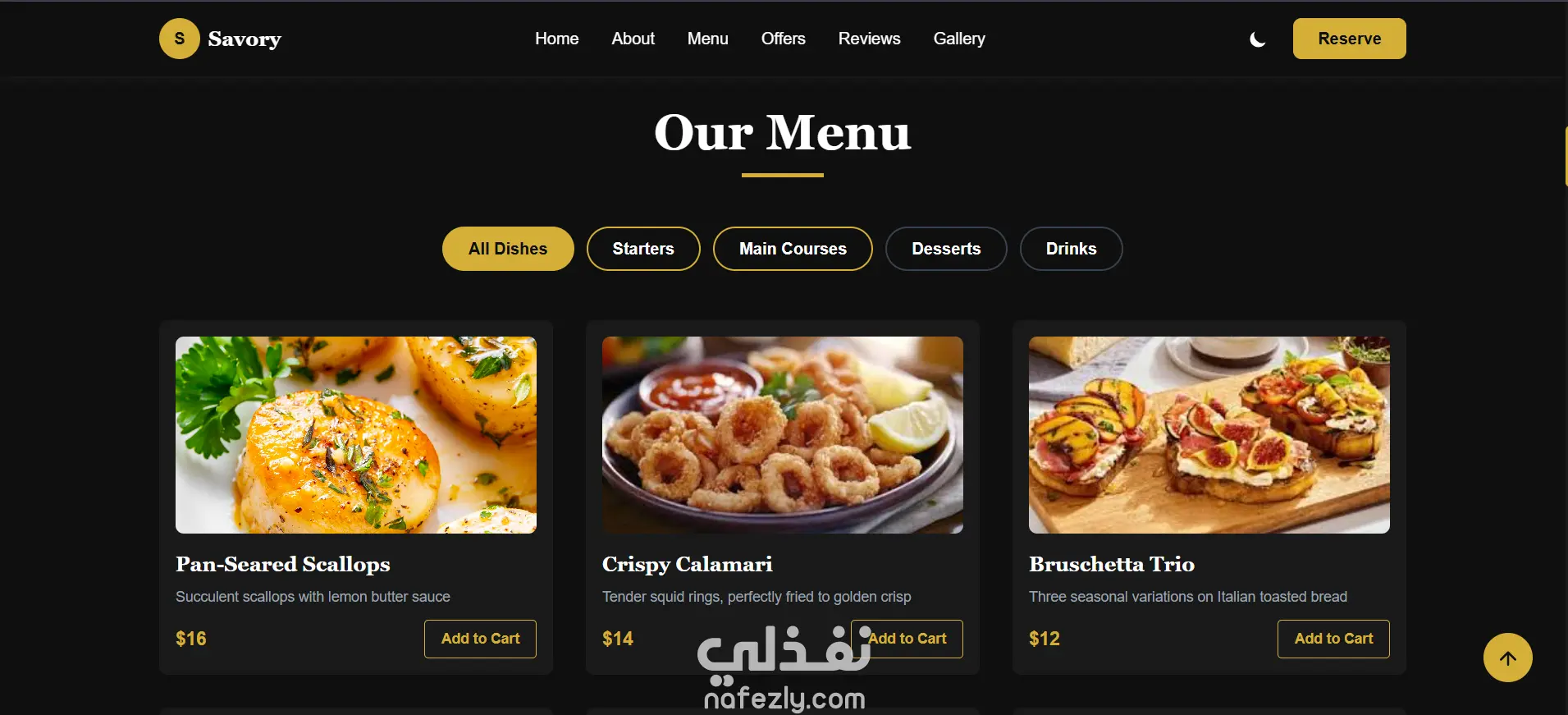Screen dimensions: 1568x715
Task: Open the Reviews page link
Action: [x=869, y=39]
